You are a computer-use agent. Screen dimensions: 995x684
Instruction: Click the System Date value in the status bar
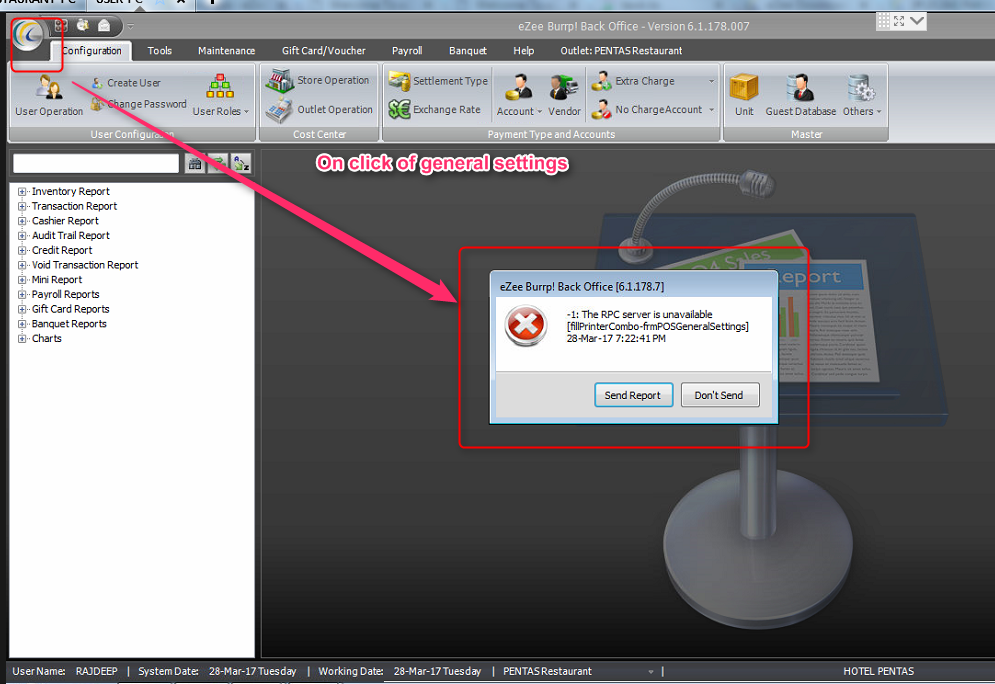[x=253, y=671]
